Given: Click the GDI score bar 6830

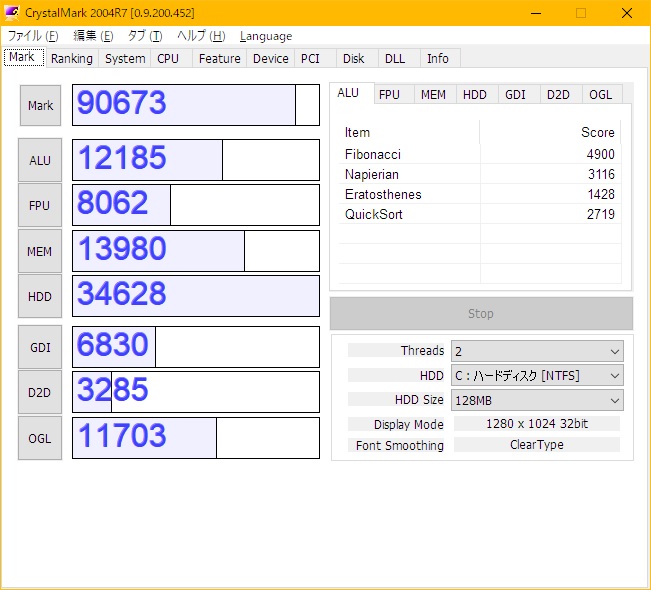Looking at the screenshot, I should tap(196, 347).
